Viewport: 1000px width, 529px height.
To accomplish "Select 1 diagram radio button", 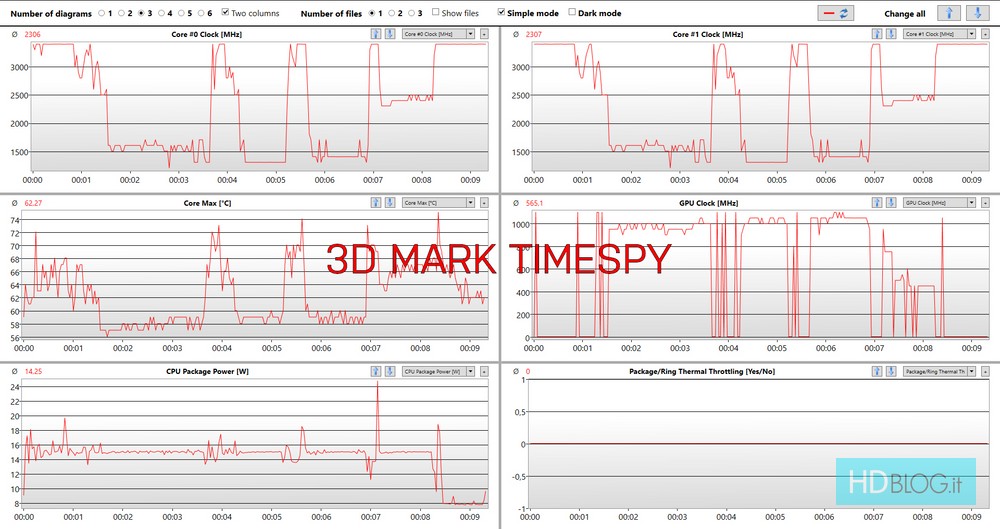I will 101,13.
